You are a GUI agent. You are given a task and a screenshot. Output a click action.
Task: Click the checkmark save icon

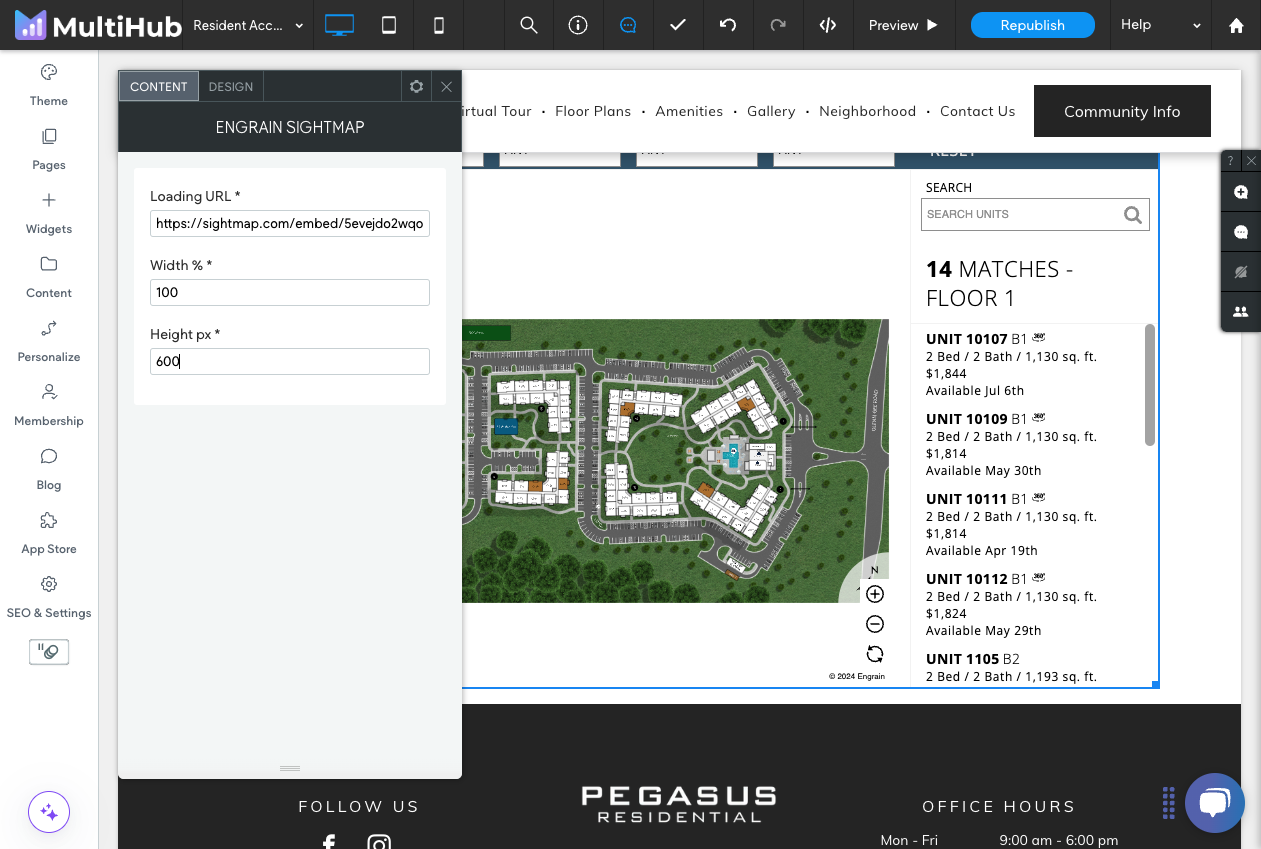(678, 25)
